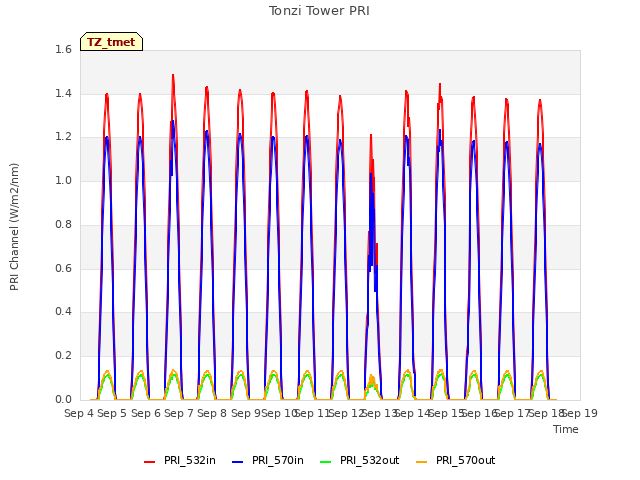Click the 0.6 y-axis tick label
This screenshot has width=640, height=480.
click(x=63, y=268)
